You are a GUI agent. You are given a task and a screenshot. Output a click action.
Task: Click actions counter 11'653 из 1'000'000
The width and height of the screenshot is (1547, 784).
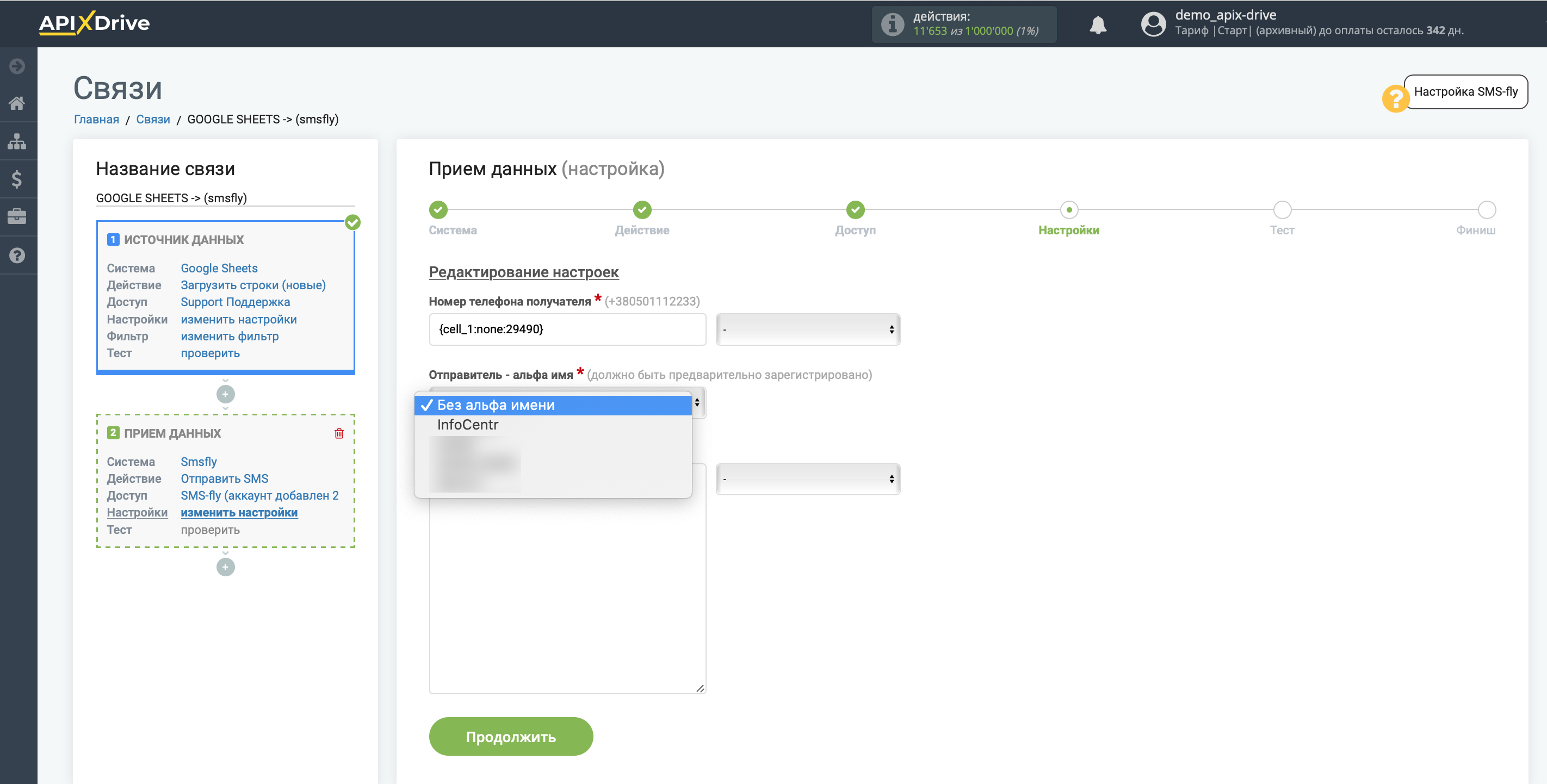[976, 31]
